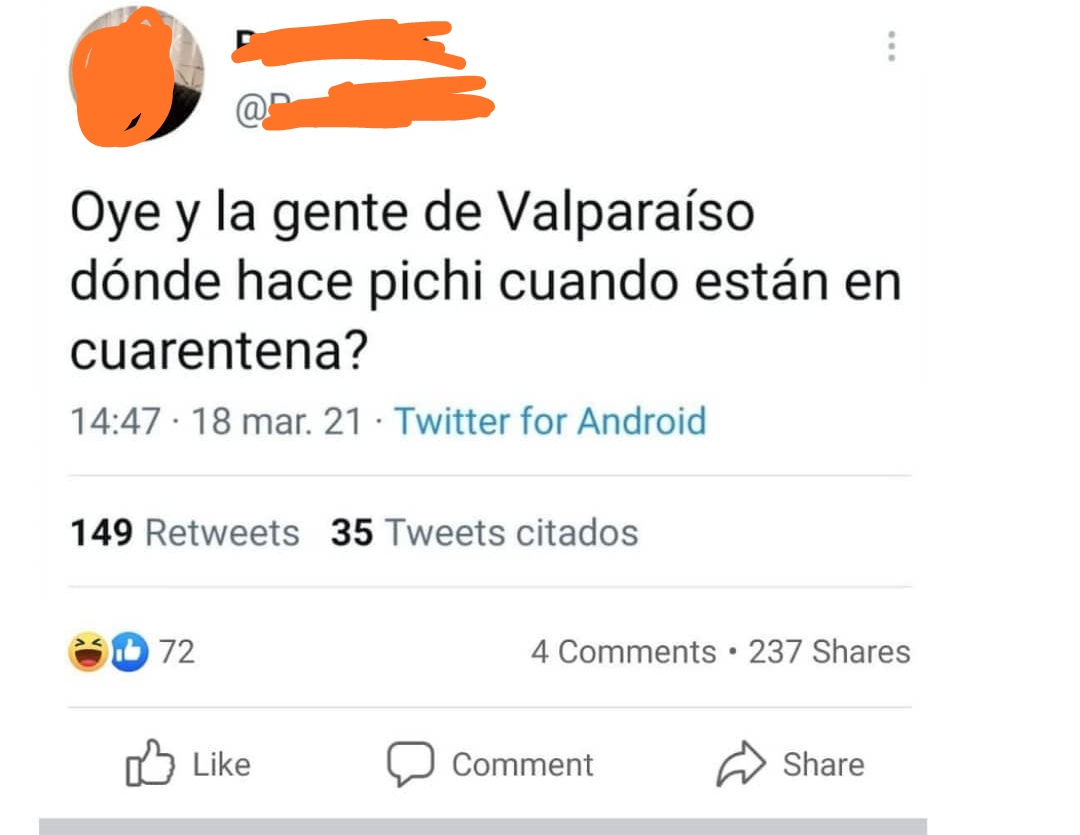Image resolution: width=1080 pixels, height=835 pixels.
Task: View the 237 Shares list
Action: click(x=829, y=652)
